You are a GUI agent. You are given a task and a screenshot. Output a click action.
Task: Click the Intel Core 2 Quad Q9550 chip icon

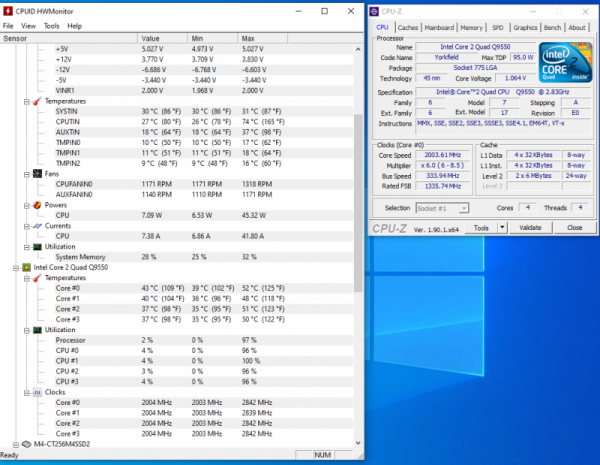click(26, 268)
